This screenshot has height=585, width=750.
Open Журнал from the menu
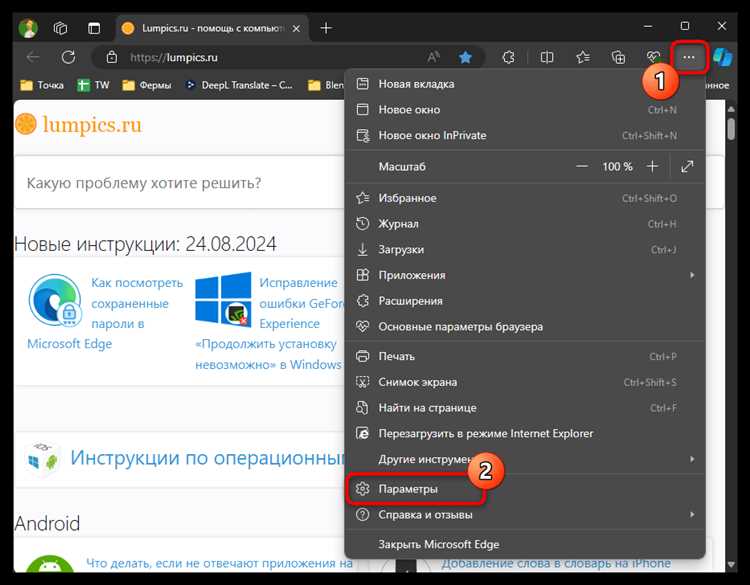tap(525, 224)
